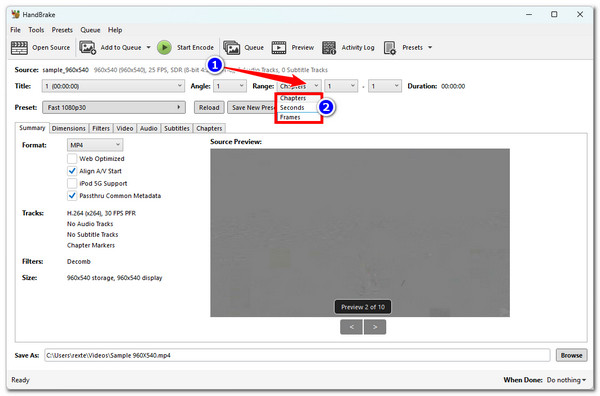This screenshot has width=600, height=396.
Task: Click the Duration 00:00:00 value
Action: tap(453, 86)
